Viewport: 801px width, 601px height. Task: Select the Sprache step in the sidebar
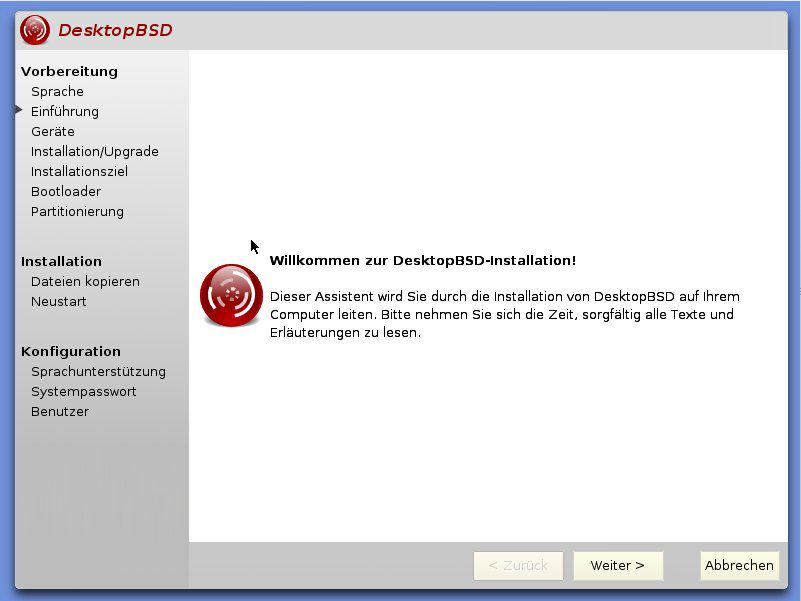click(57, 92)
